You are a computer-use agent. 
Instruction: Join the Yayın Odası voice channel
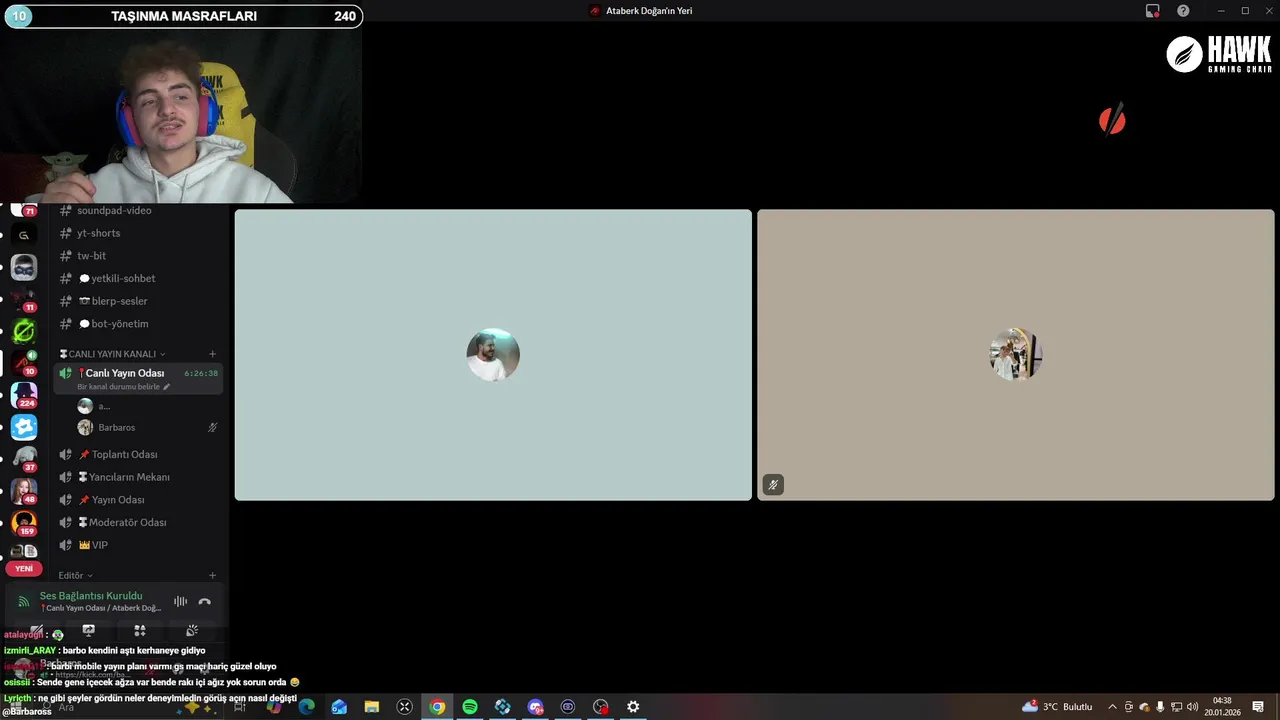138,500
